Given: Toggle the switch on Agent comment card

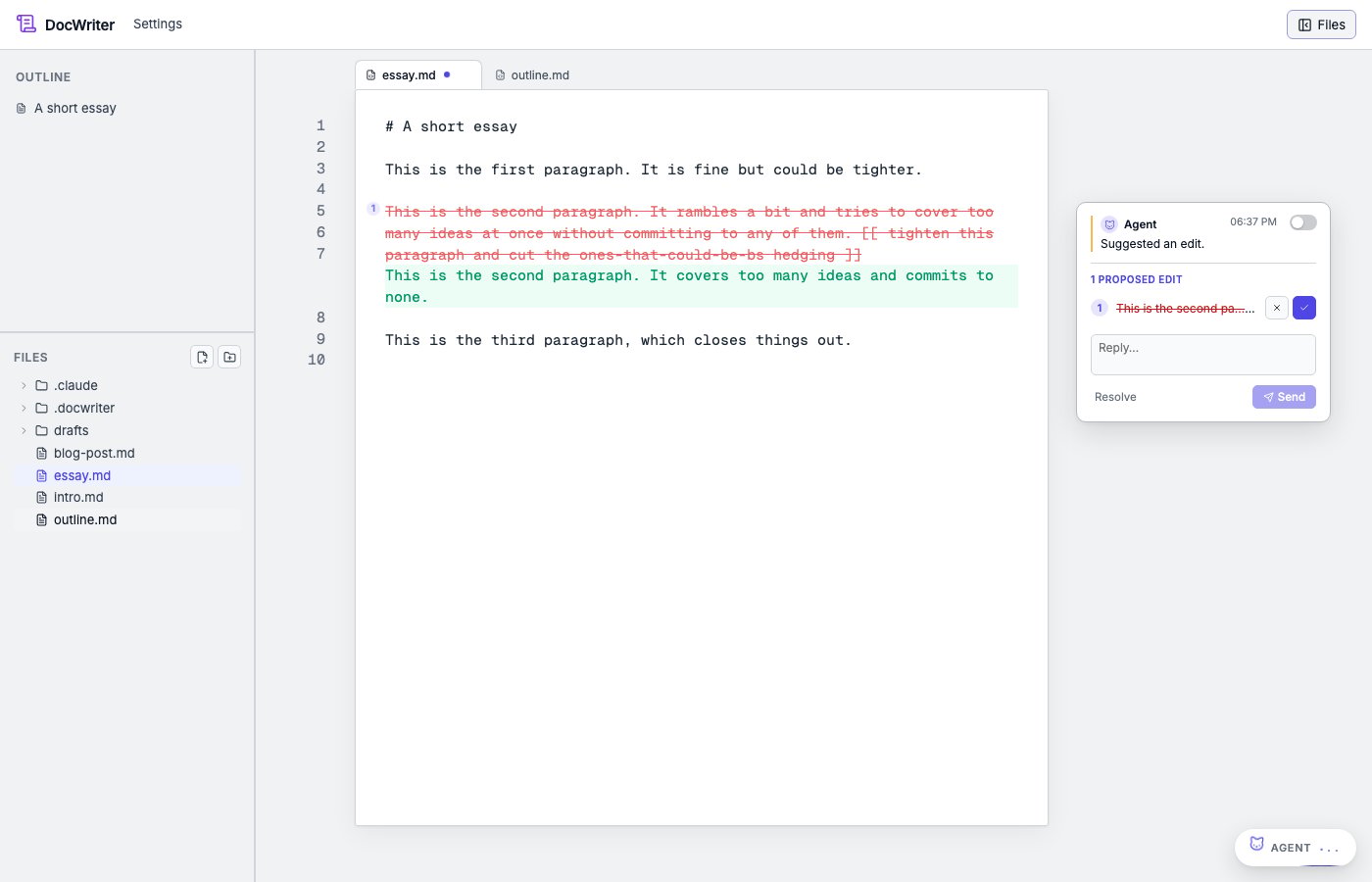Looking at the screenshot, I should click(1303, 222).
